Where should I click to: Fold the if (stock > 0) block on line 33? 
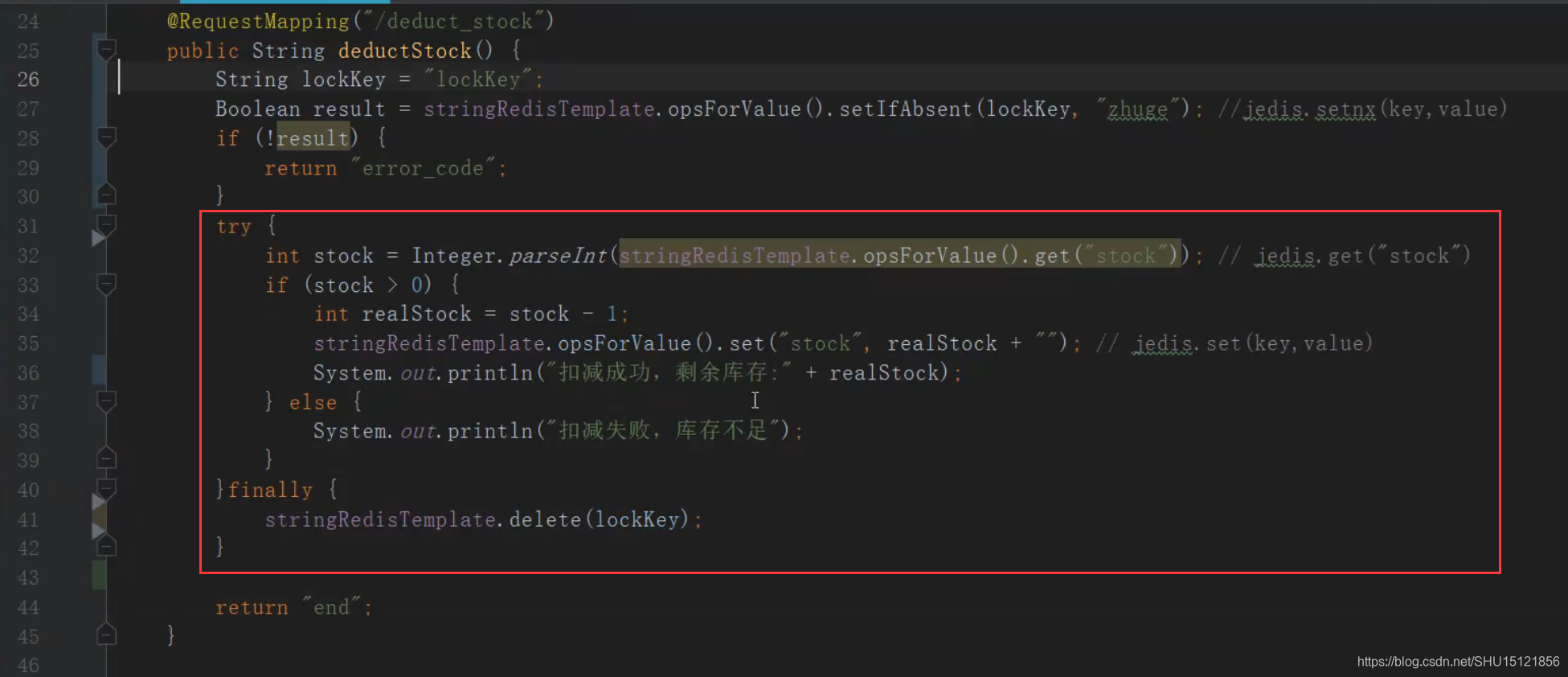(106, 284)
